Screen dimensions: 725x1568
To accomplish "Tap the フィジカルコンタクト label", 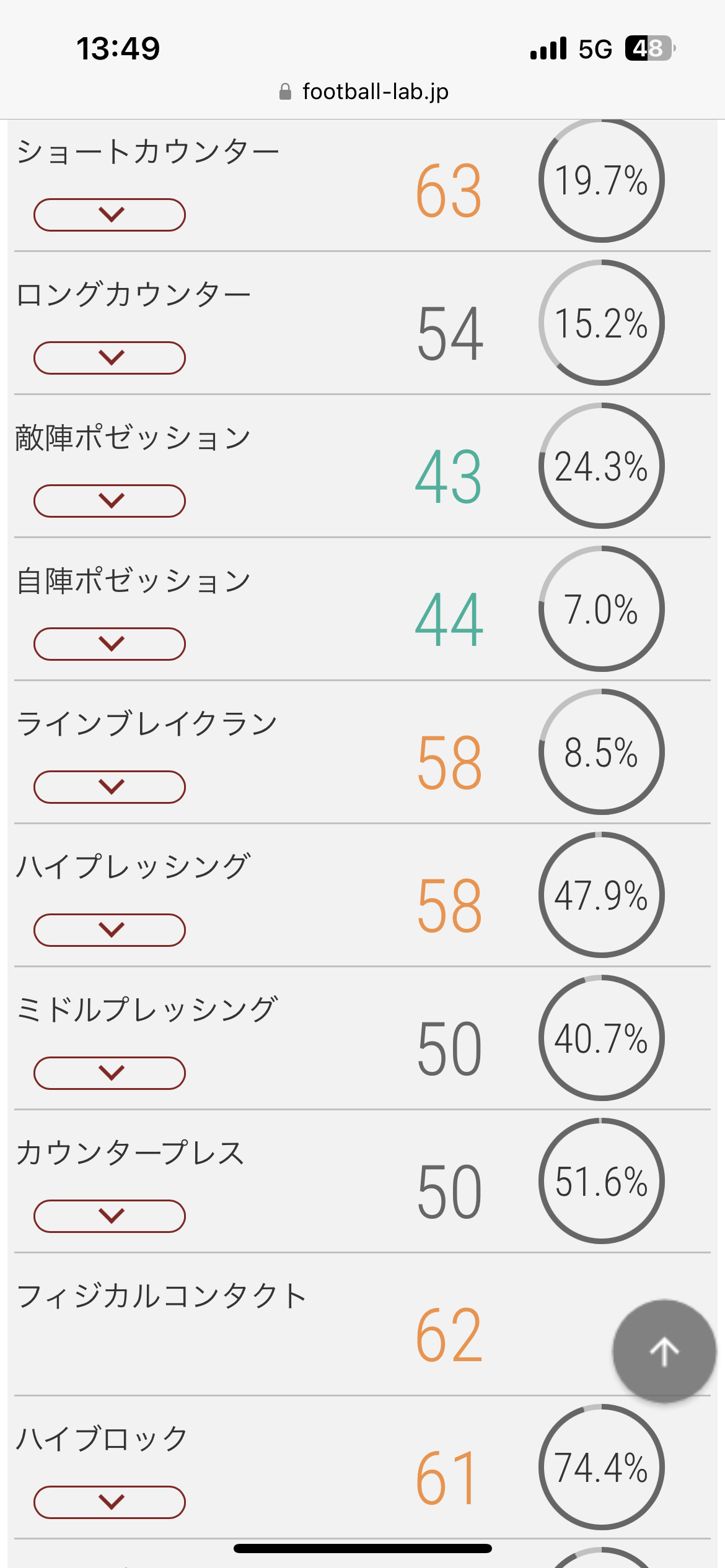I will tap(162, 1296).
